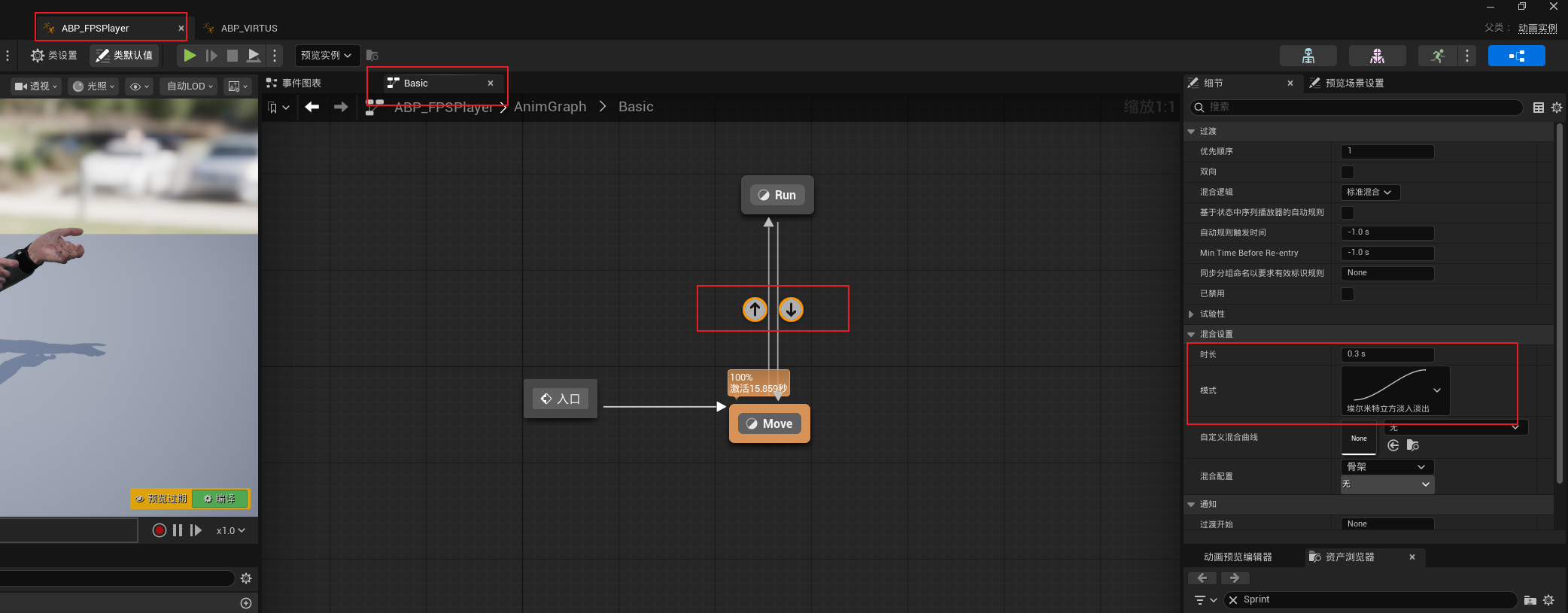Open the 事件图表 (Event Graph) tab
The width and height of the screenshot is (1568, 613).
pos(293,83)
